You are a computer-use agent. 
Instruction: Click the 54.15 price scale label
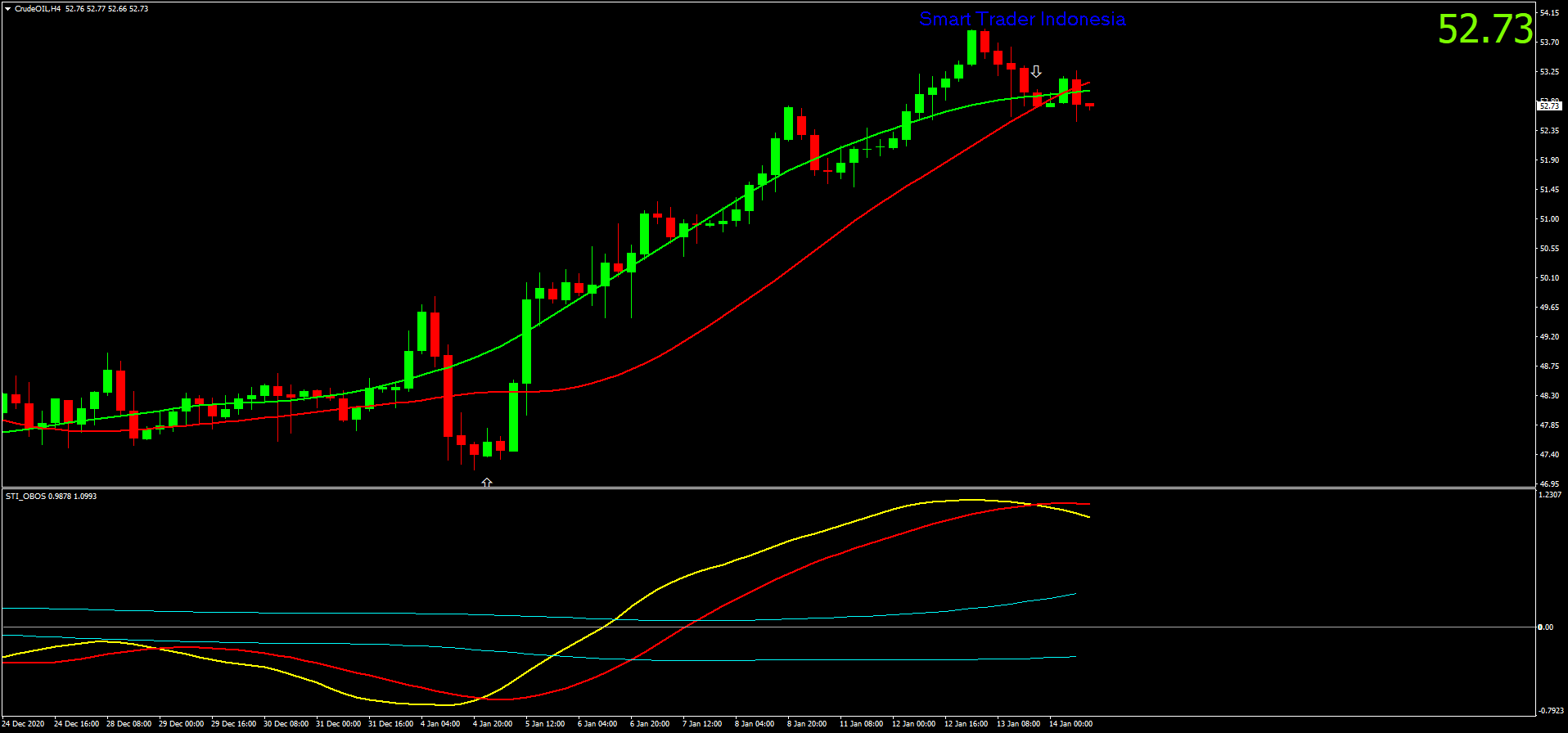1549,13
